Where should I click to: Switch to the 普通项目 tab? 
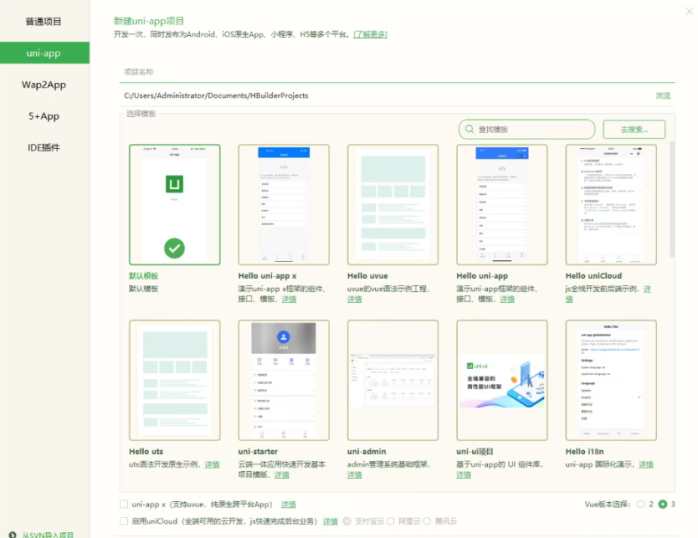pyautogui.click(x=44, y=21)
